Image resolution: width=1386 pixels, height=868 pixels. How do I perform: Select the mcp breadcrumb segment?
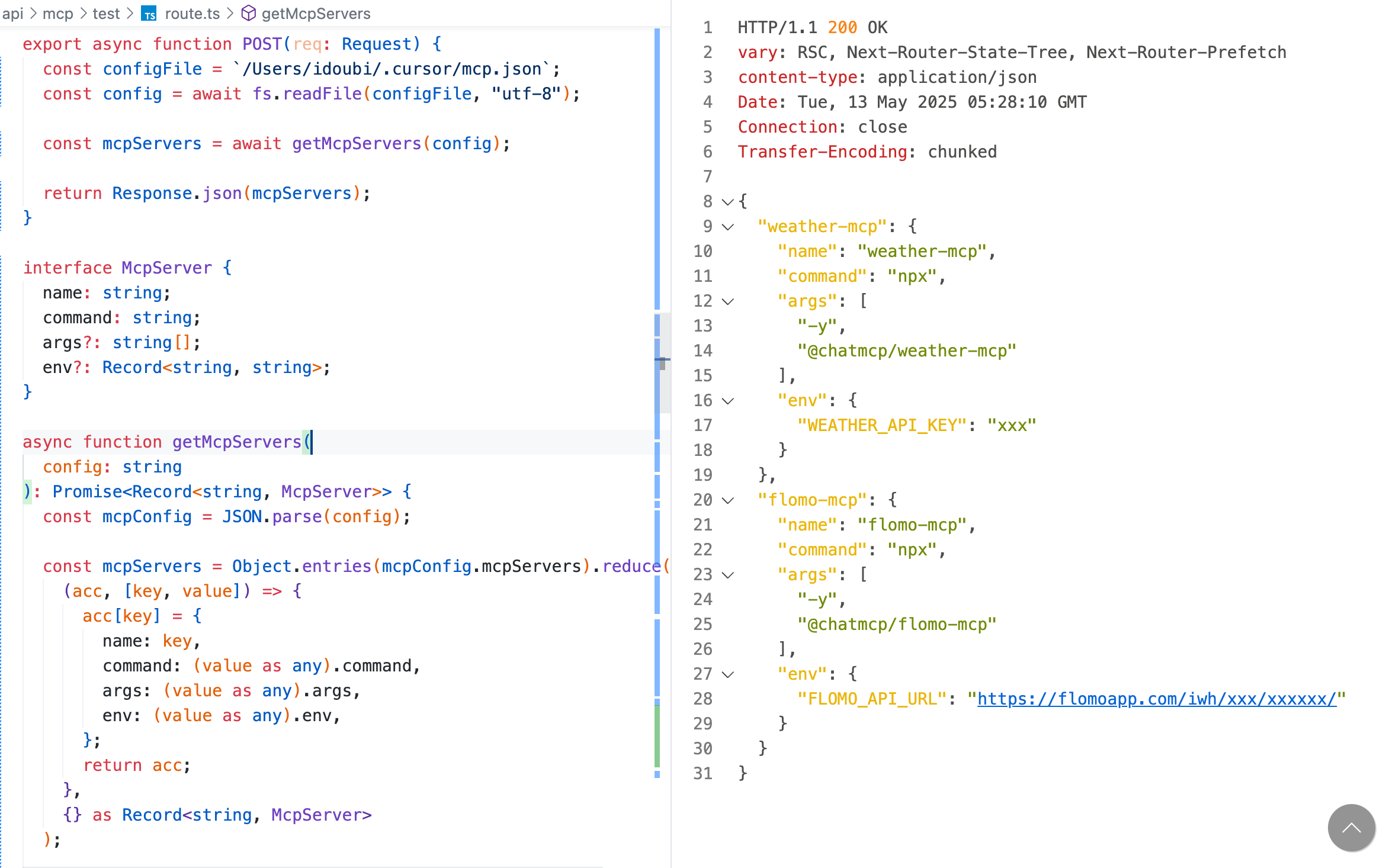[58, 14]
